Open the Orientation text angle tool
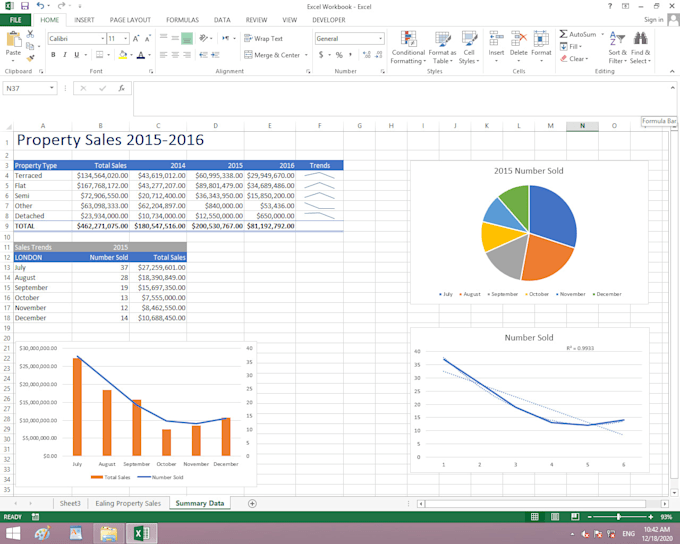This screenshot has height=544, width=680. pyautogui.click(x=203, y=38)
